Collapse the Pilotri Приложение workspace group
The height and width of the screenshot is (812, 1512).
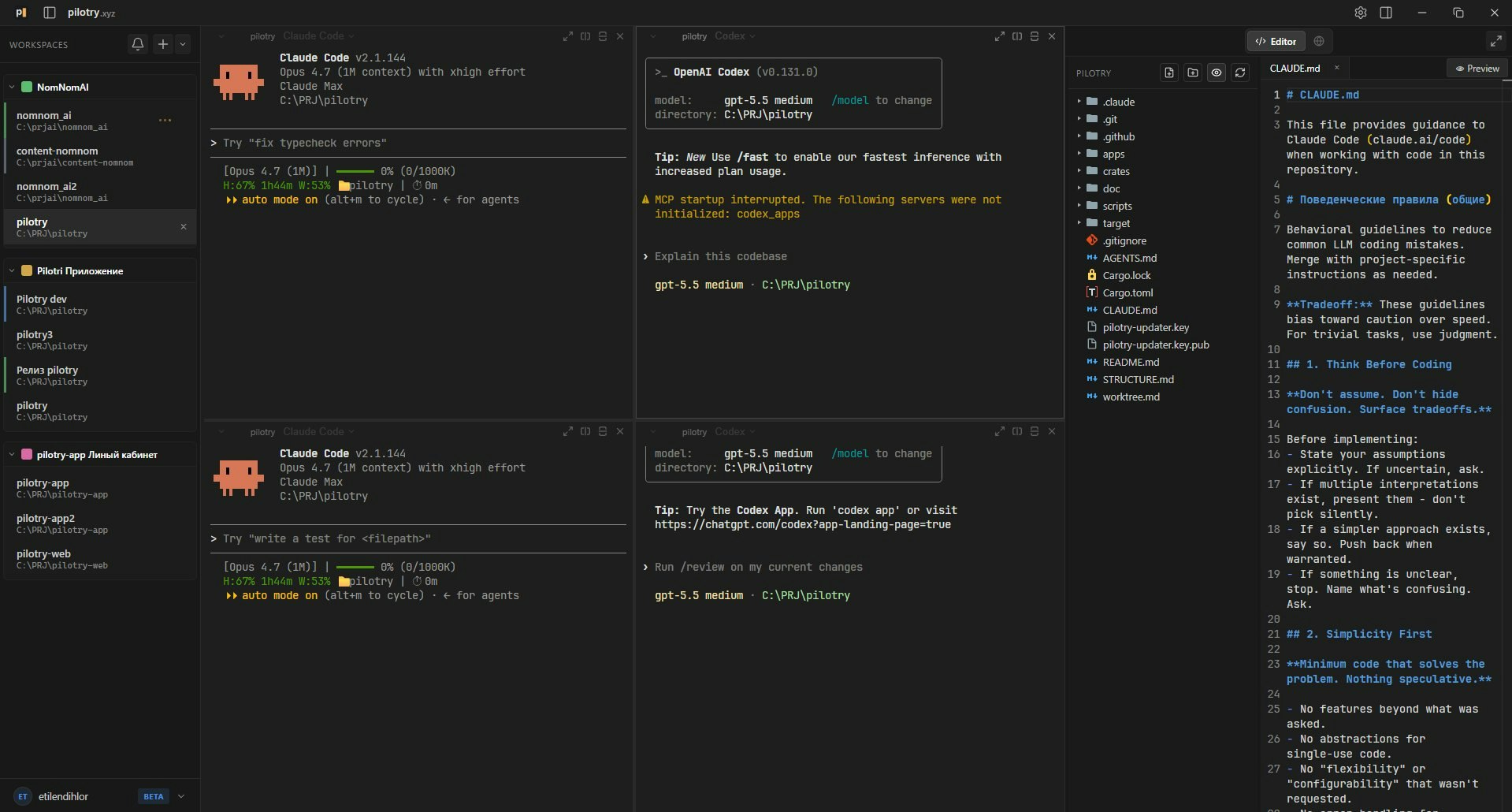12,270
